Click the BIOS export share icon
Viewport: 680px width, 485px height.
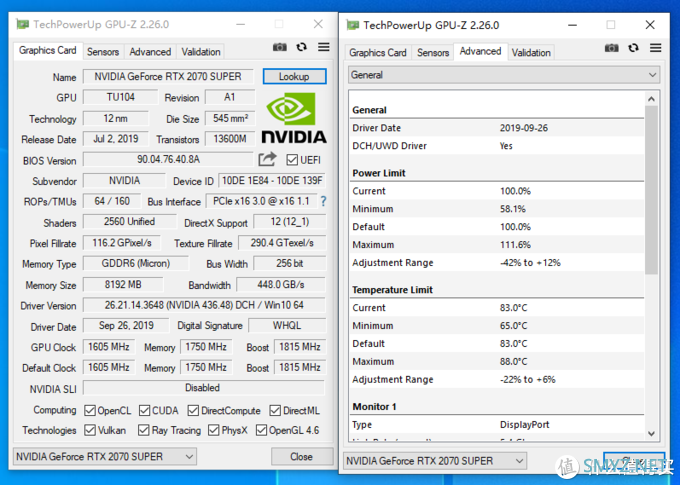click(x=267, y=159)
